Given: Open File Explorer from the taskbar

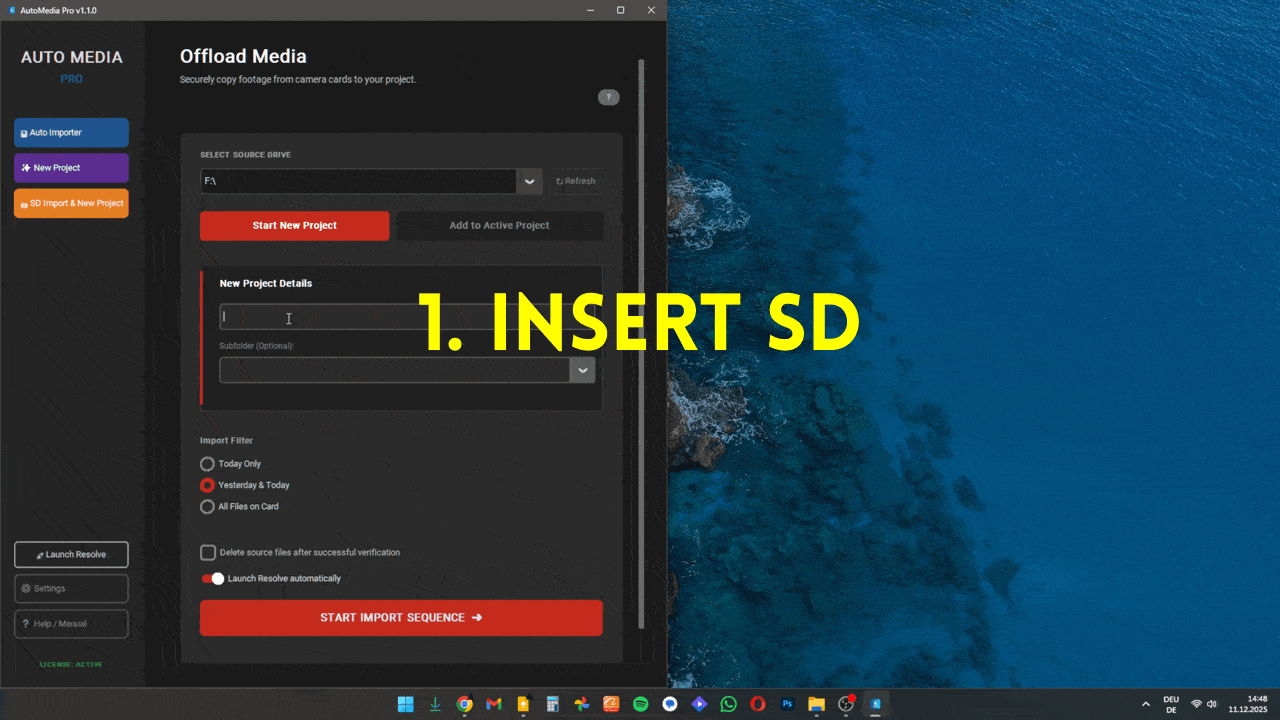Looking at the screenshot, I should [816, 704].
